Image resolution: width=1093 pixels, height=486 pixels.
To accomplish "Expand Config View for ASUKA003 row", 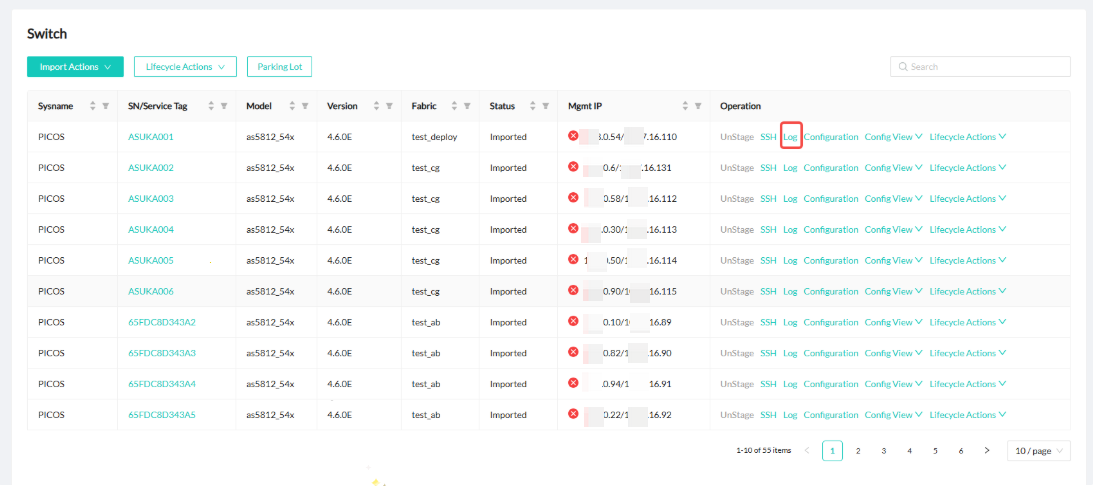I will pos(892,198).
